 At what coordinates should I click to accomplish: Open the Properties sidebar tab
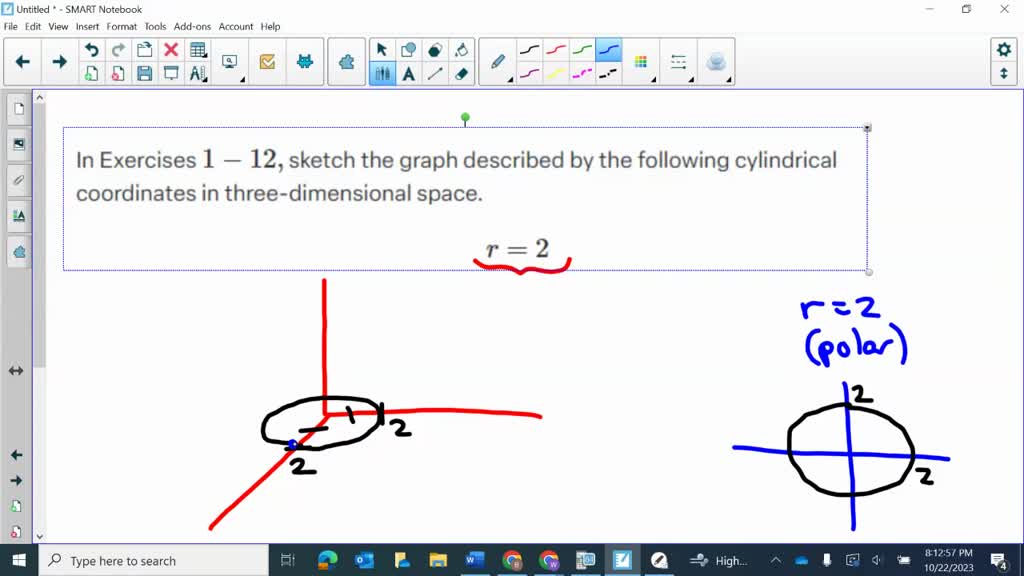coord(18,216)
